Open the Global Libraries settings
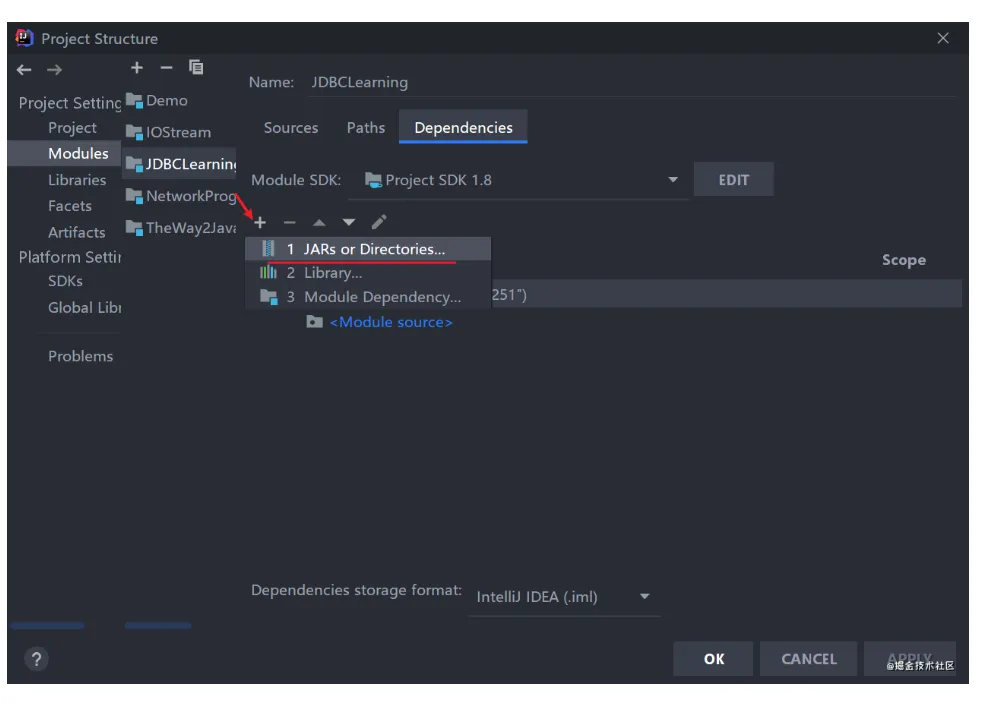Viewport: 985px width, 708px height. pyautogui.click(x=84, y=308)
